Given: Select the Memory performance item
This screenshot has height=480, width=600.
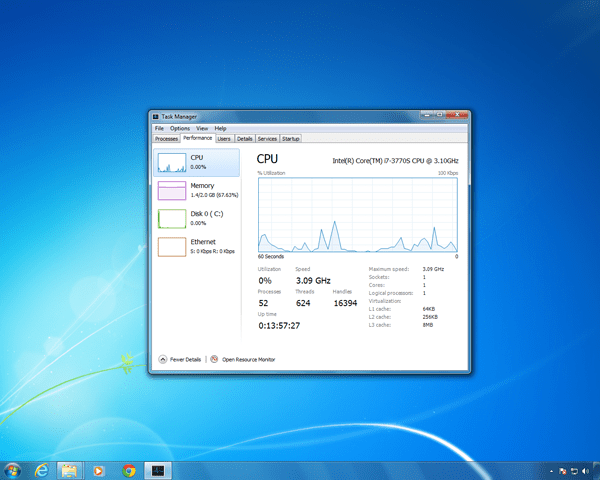Looking at the screenshot, I should pyautogui.click(x=197, y=191).
